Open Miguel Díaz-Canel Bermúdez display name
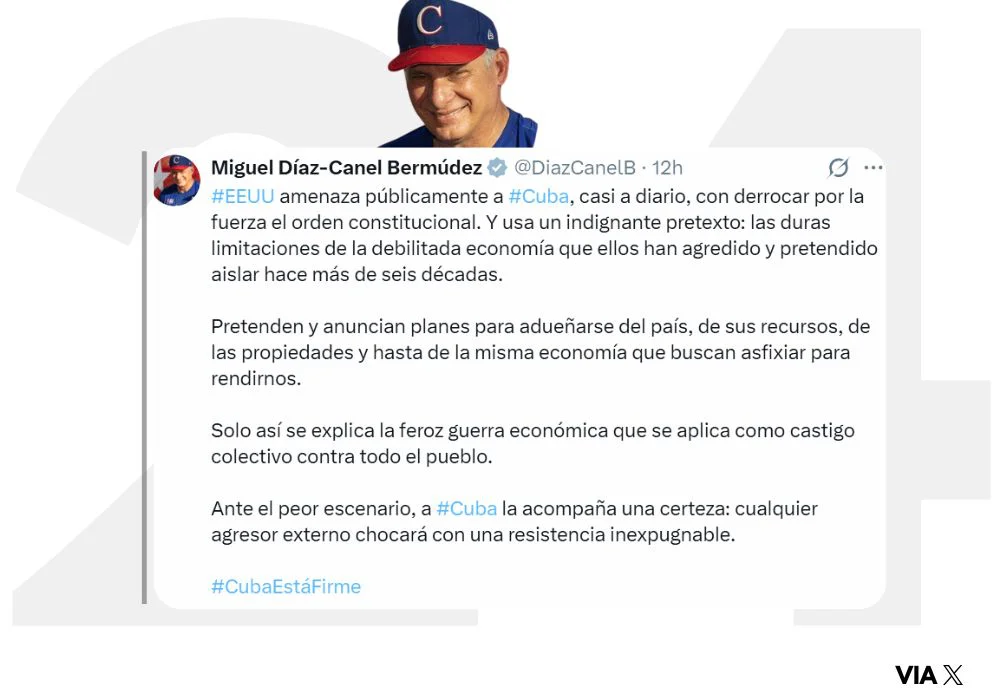The width and height of the screenshot is (1000, 700). [x=346, y=168]
